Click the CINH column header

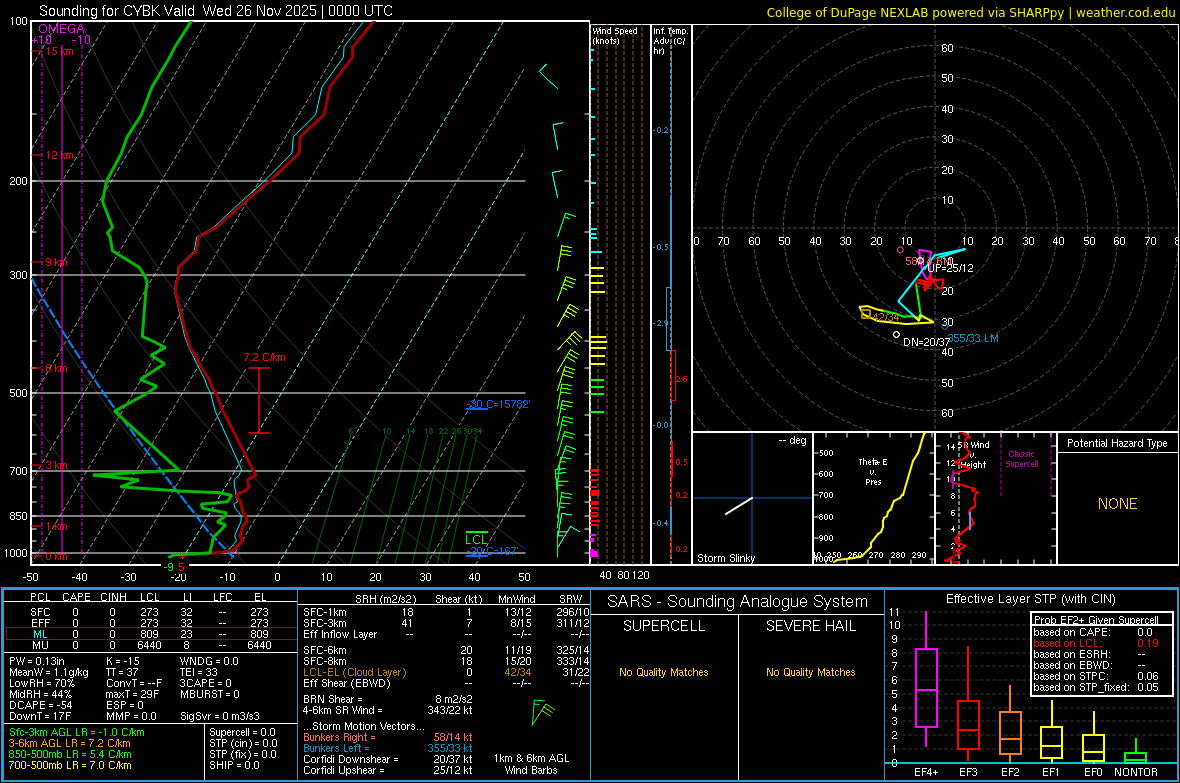(x=114, y=597)
